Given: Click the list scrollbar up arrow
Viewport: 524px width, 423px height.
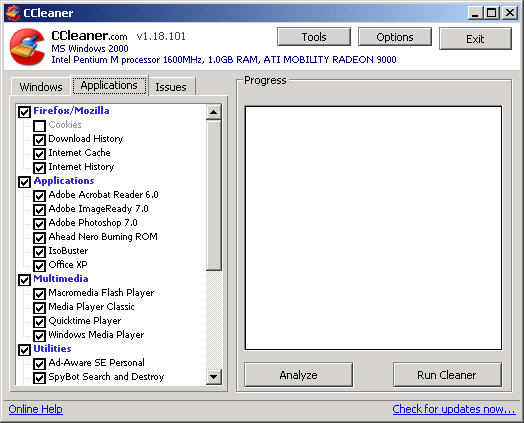Looking at the screenshot, I should click(x=214, y=113).
